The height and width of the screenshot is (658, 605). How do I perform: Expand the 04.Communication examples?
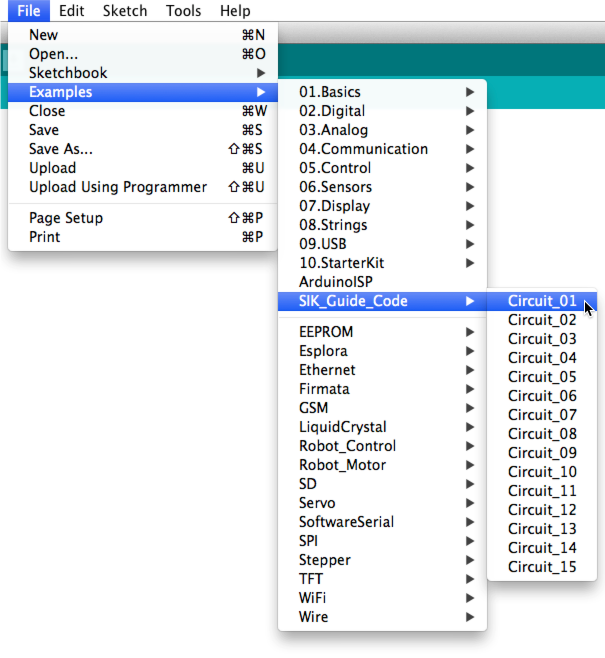tap(382, 149)
